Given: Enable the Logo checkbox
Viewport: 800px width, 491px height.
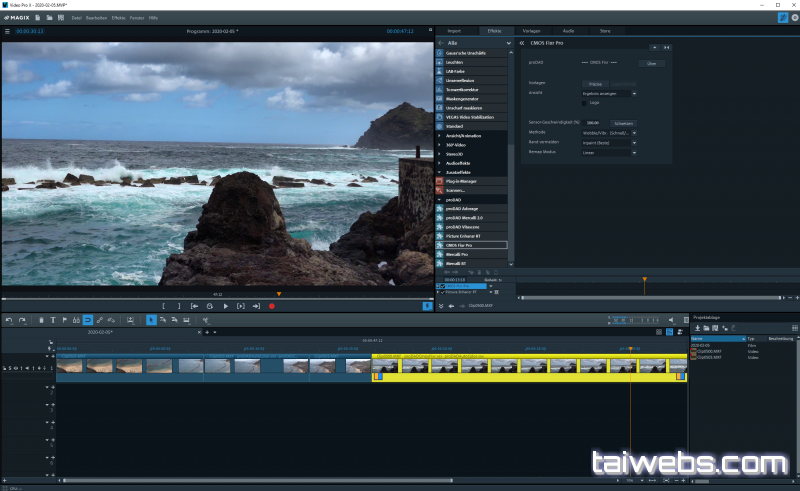Looking at the screenshot, I should click(x=585, y=102).
